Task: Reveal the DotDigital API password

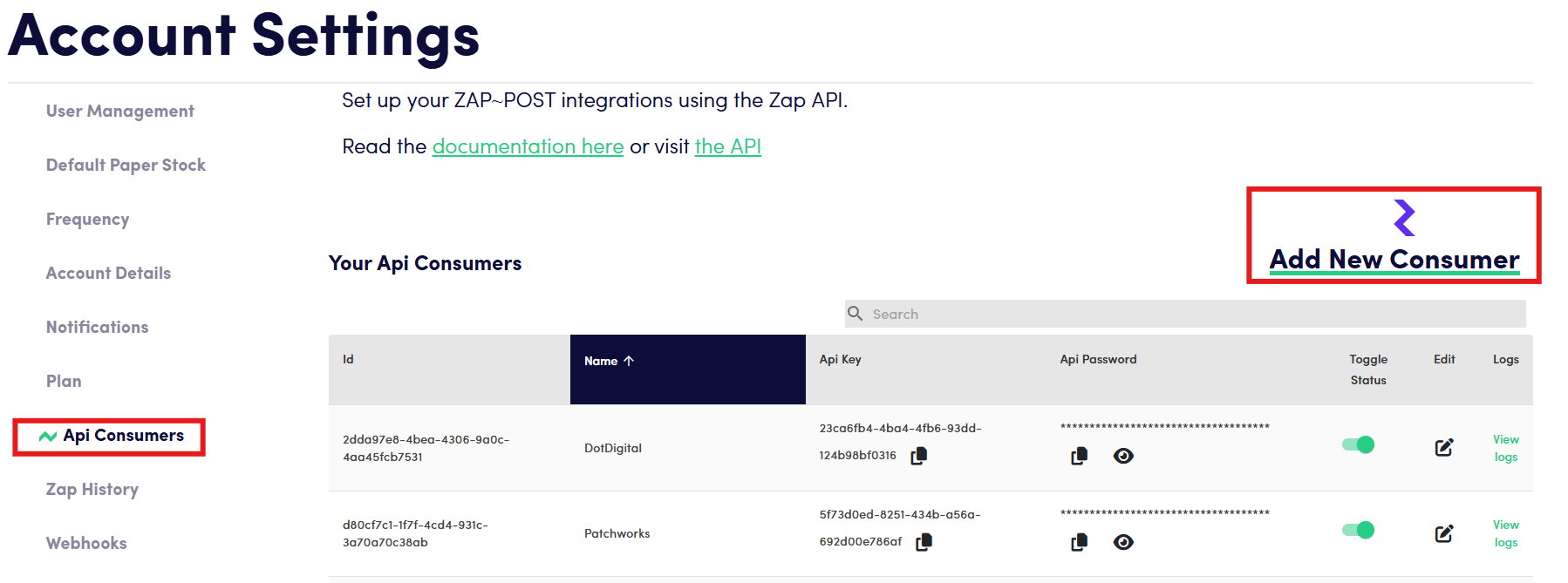Action: 1123,456
